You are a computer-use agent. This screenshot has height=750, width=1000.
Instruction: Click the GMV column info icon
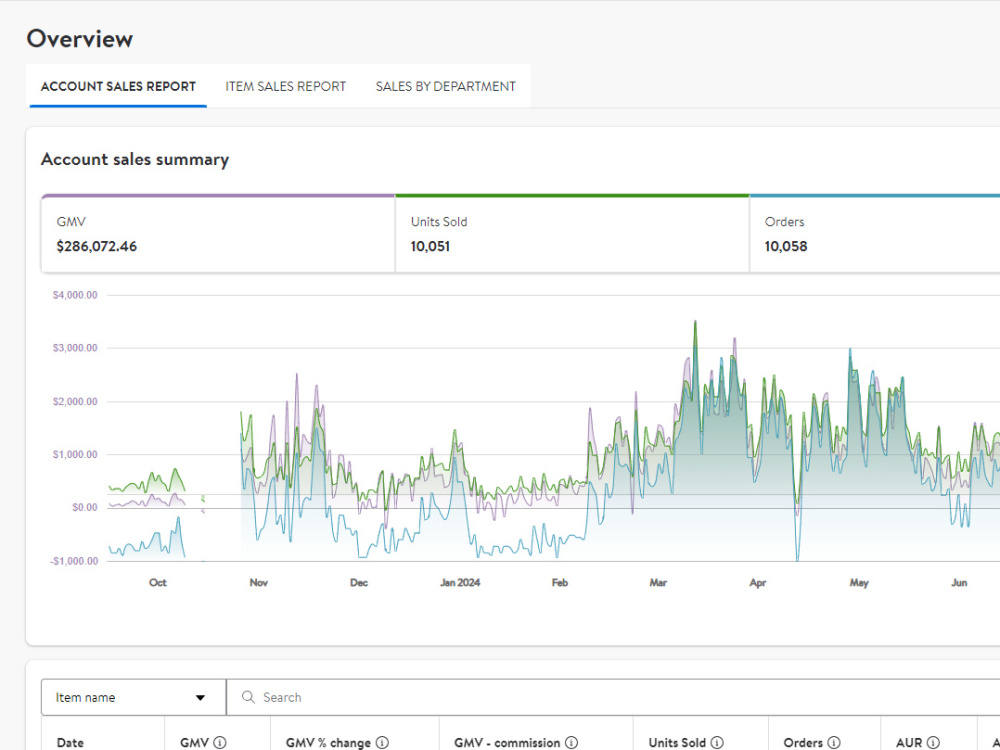coord(220,742)
